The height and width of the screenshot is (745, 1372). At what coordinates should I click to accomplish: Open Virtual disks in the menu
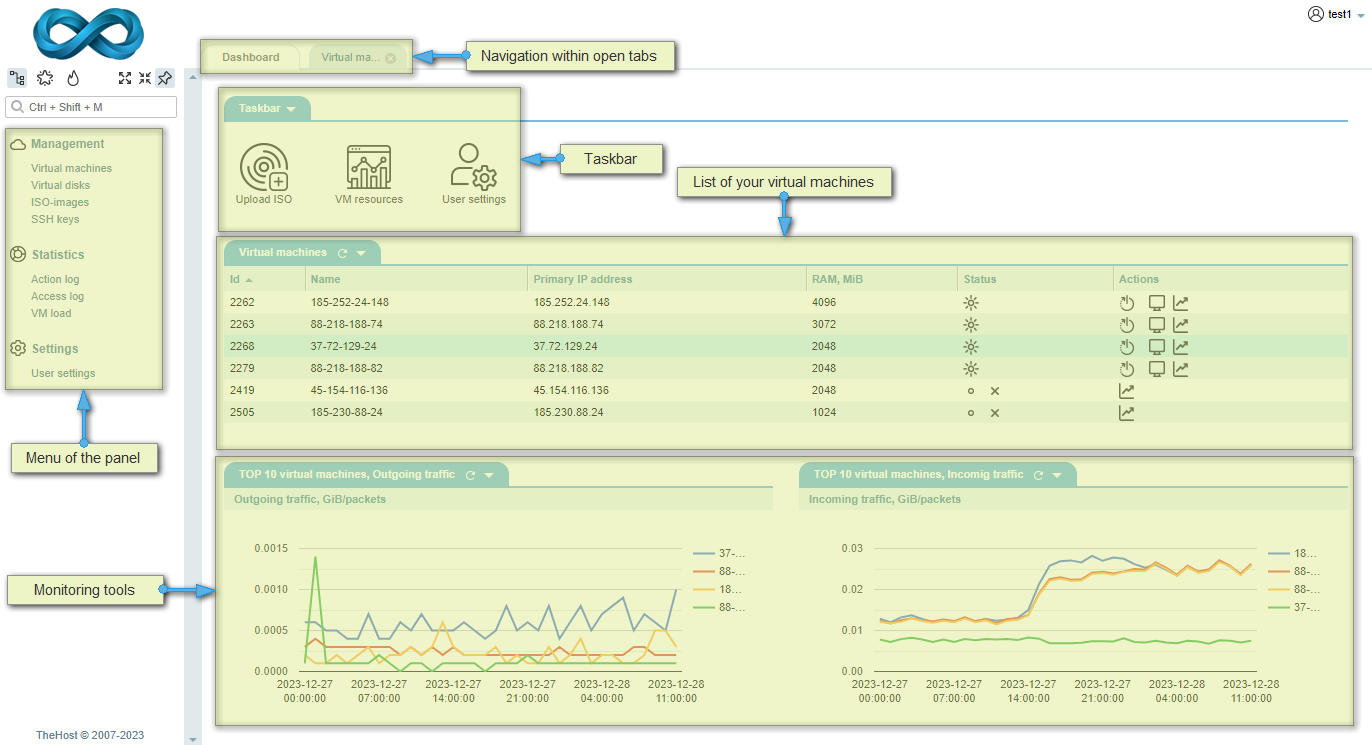(x=60, y=185)
